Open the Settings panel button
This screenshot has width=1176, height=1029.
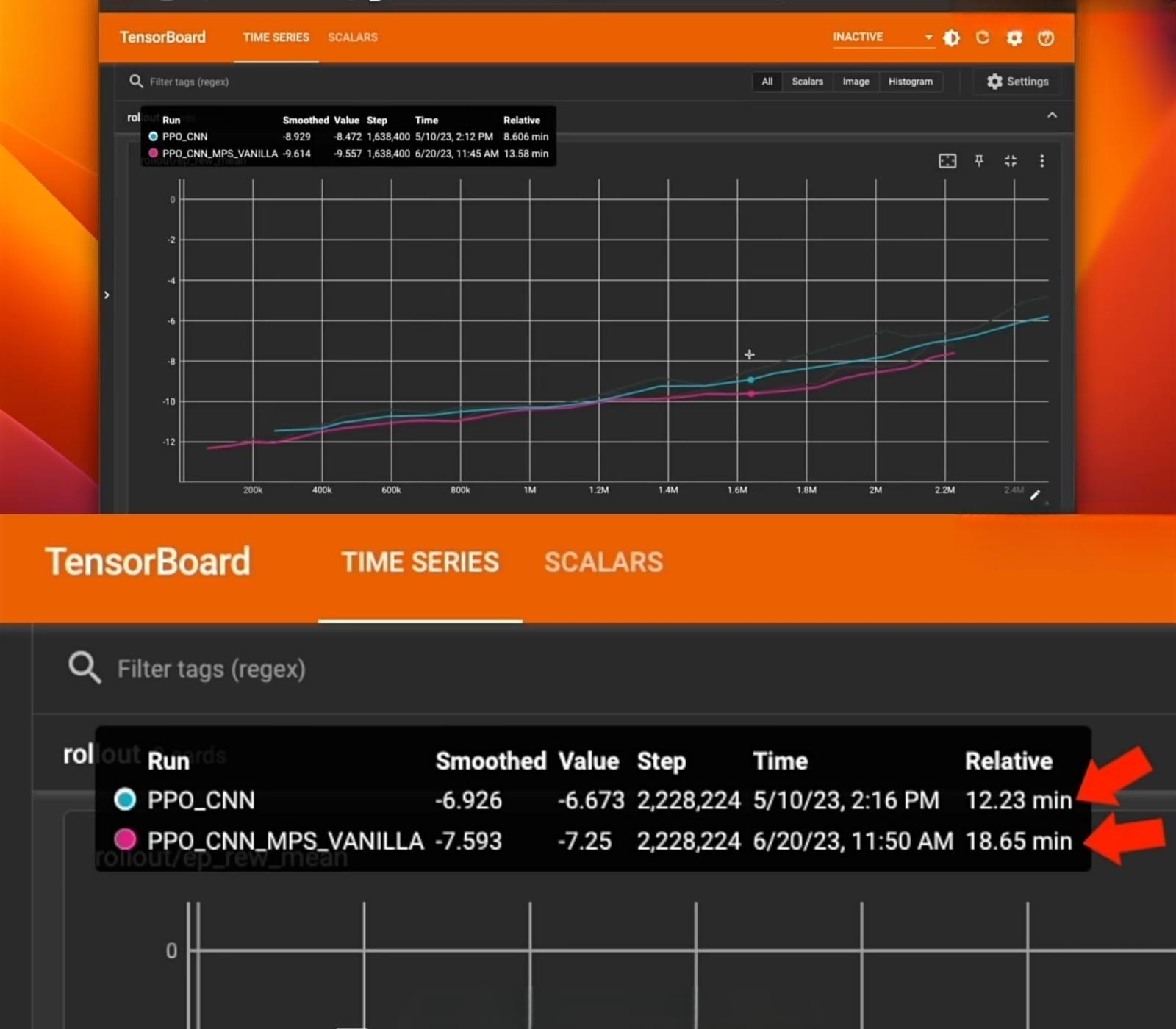(x=1017, y=82)
